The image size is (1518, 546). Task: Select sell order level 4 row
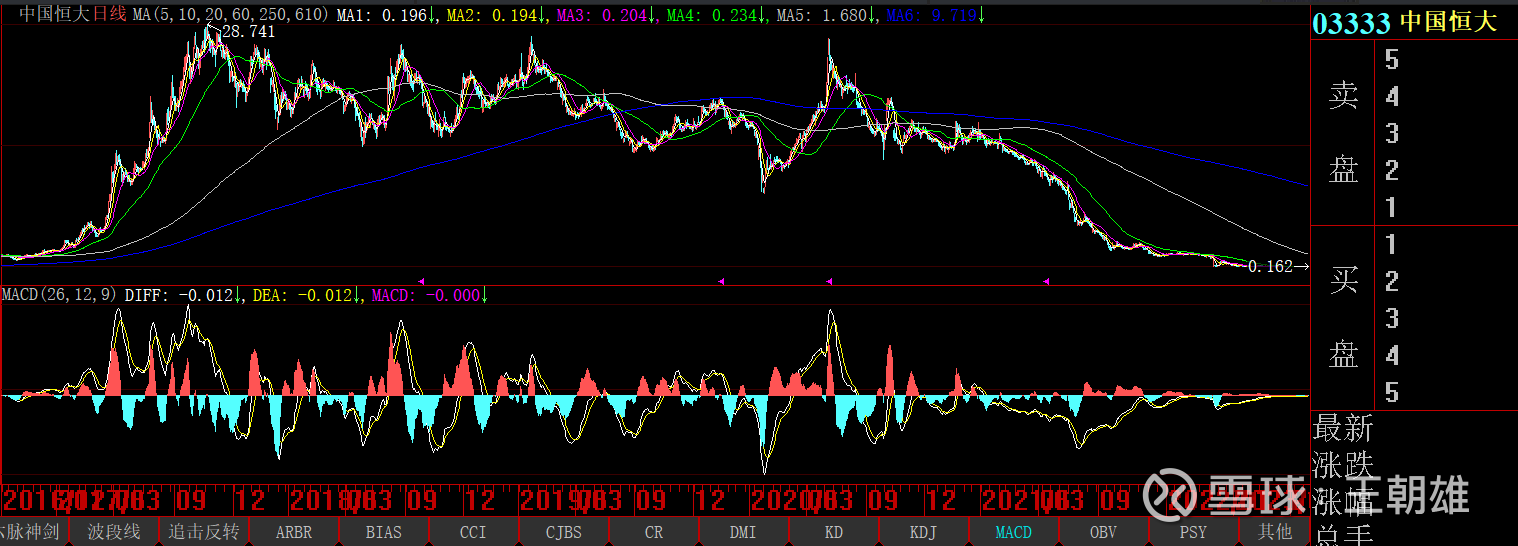1446,97
